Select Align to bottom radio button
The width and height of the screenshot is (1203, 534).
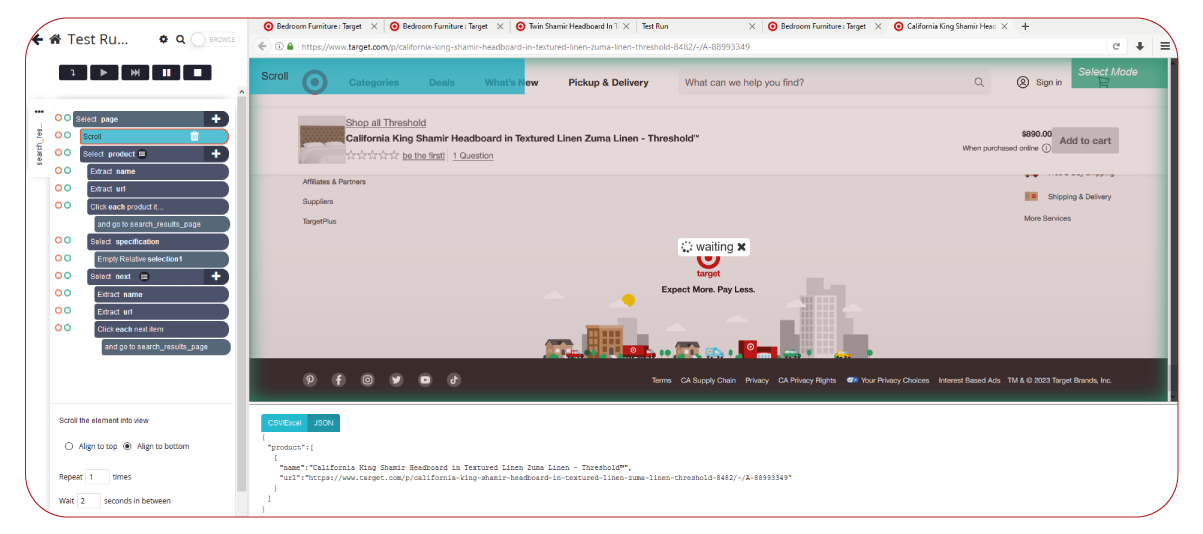pos(127,446)
